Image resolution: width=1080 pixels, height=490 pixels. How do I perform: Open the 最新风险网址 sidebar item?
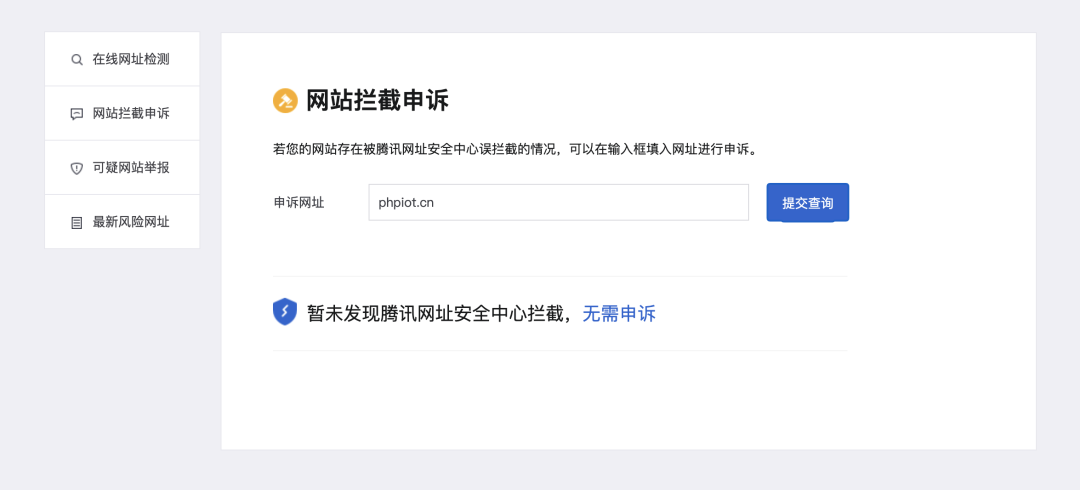point(122,222)
